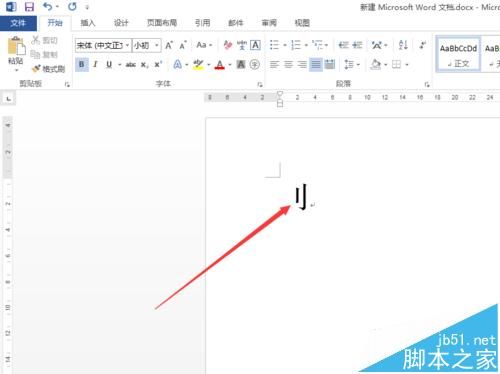Redo the last action
Image resolution: width=500 pixels, height=374 pixels.
[x=72, y=7]
